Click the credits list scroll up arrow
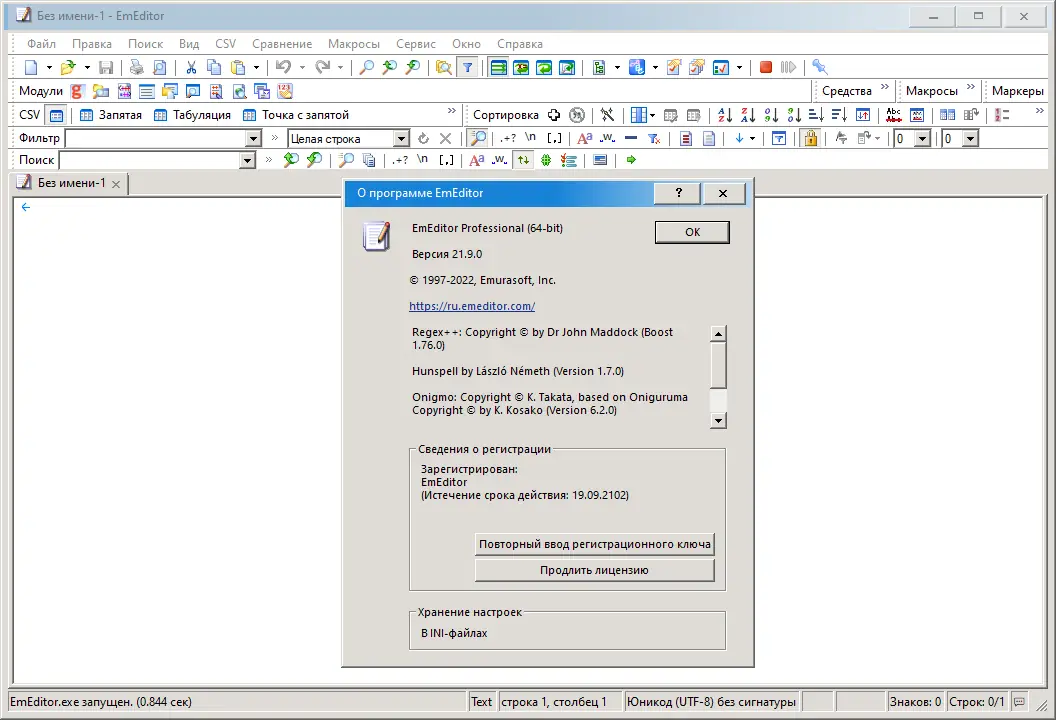This screenshot has height=720, width=1056. [x=719, y=333]
